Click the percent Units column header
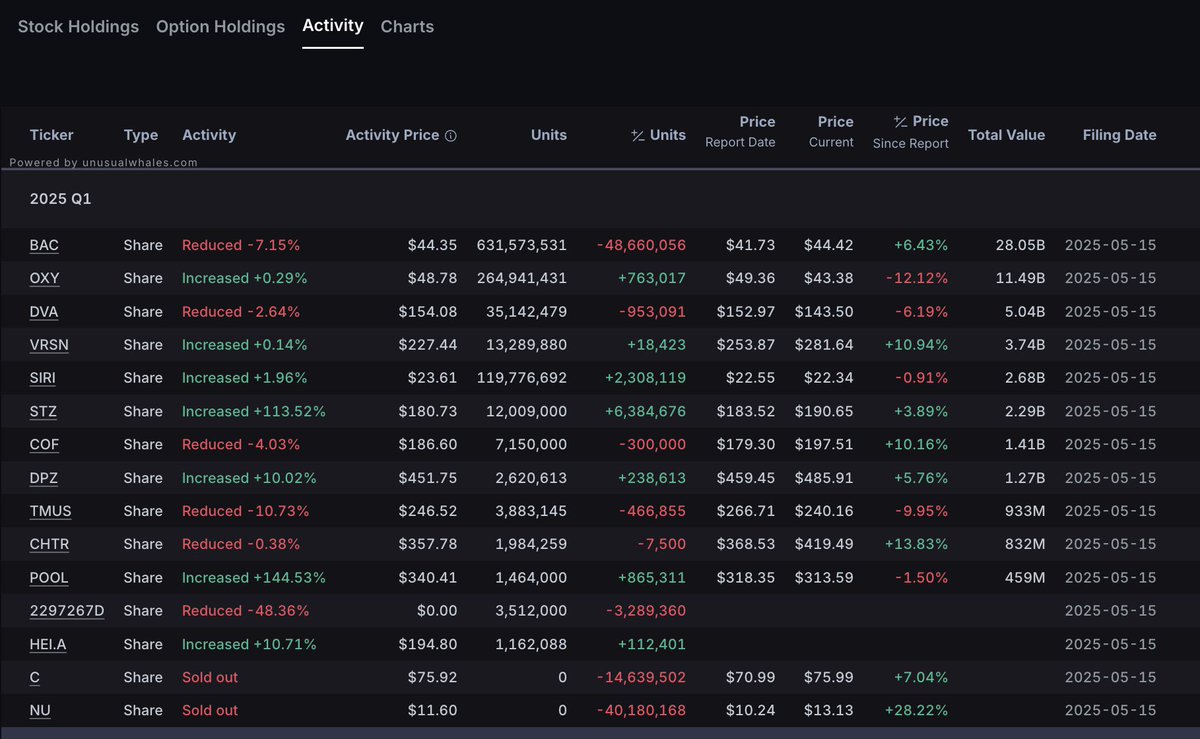Image resolution: width=1200 pixels, height=739 pixels. tap(658, 135)
